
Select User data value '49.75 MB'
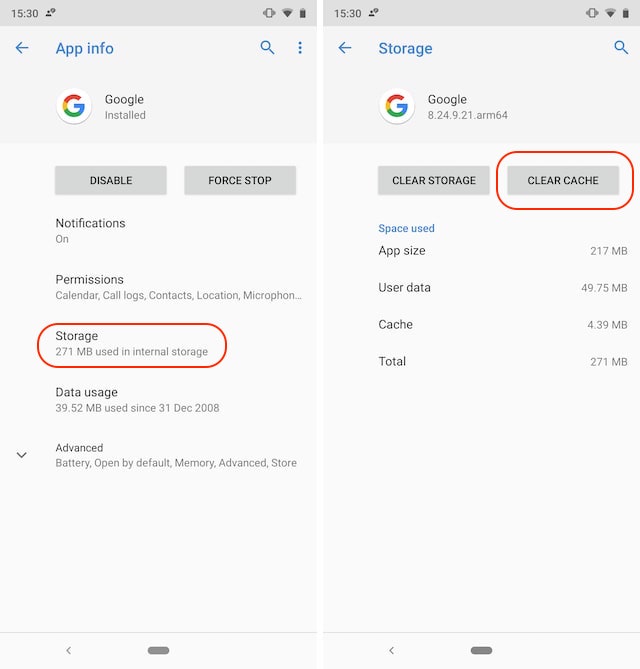pyautogui.click(x=604, y=288)
